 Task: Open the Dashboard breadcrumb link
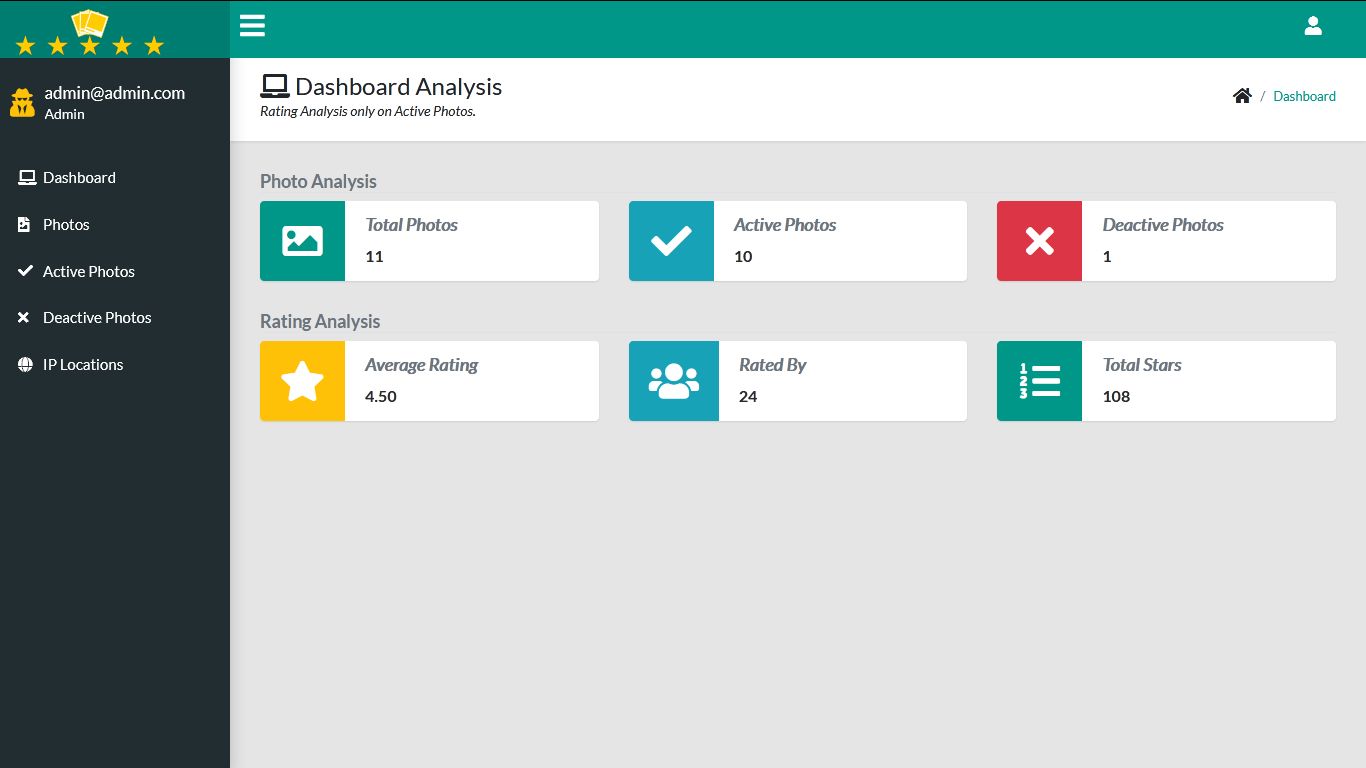(1304, 95)
